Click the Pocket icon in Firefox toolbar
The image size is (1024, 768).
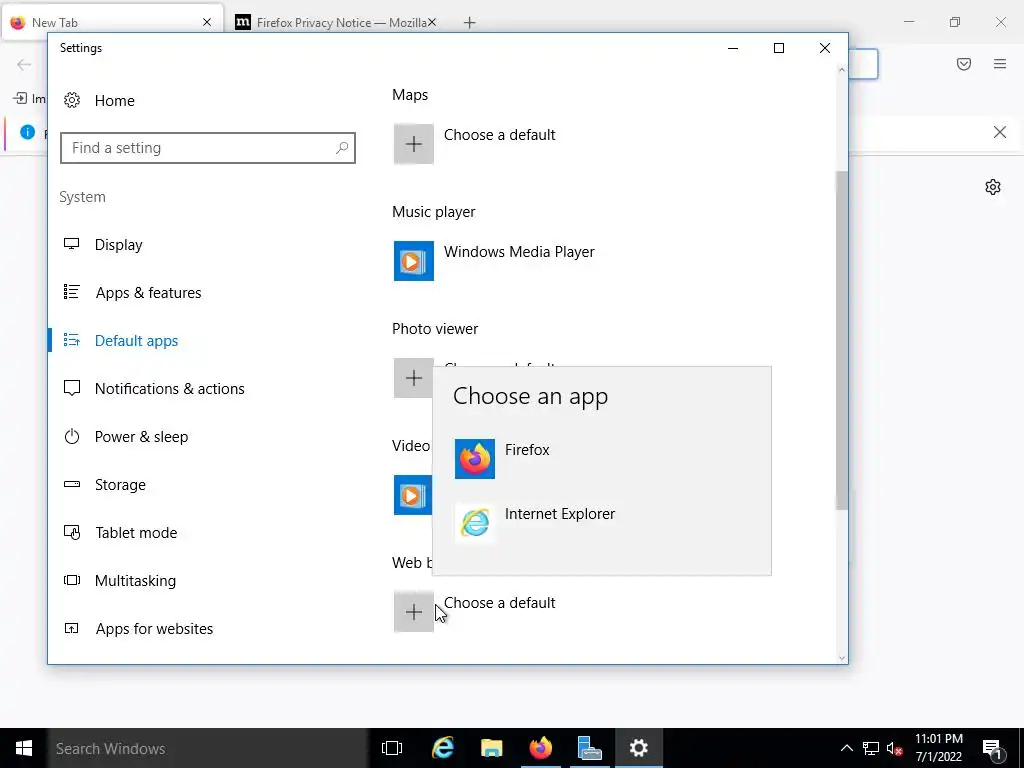[964, 64]
